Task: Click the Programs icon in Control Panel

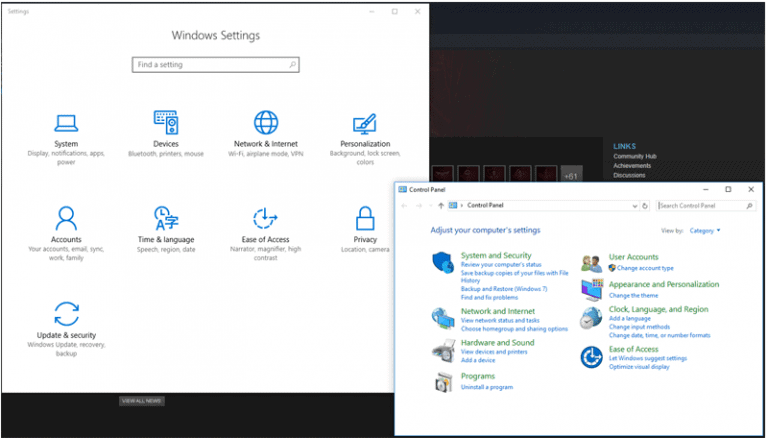Action: (443, 382)
